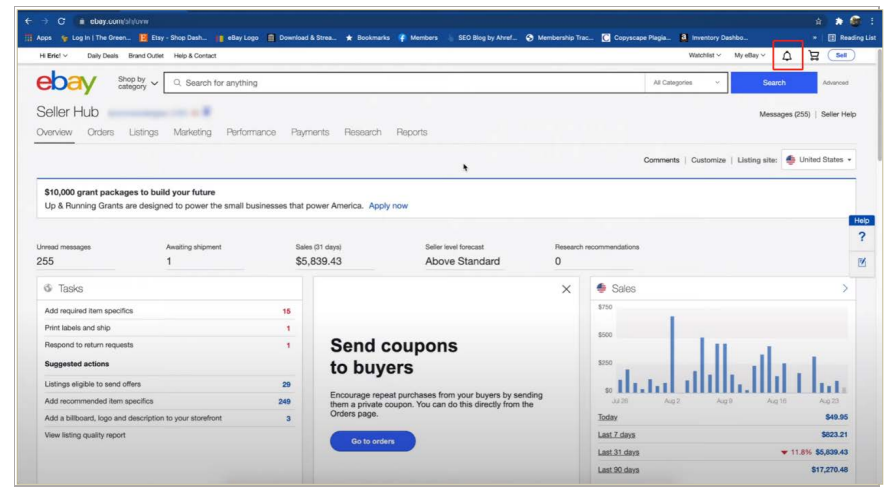Open United States listing site dropdown
The height and width of the screenshot is (492, 889).
(819, 160)
